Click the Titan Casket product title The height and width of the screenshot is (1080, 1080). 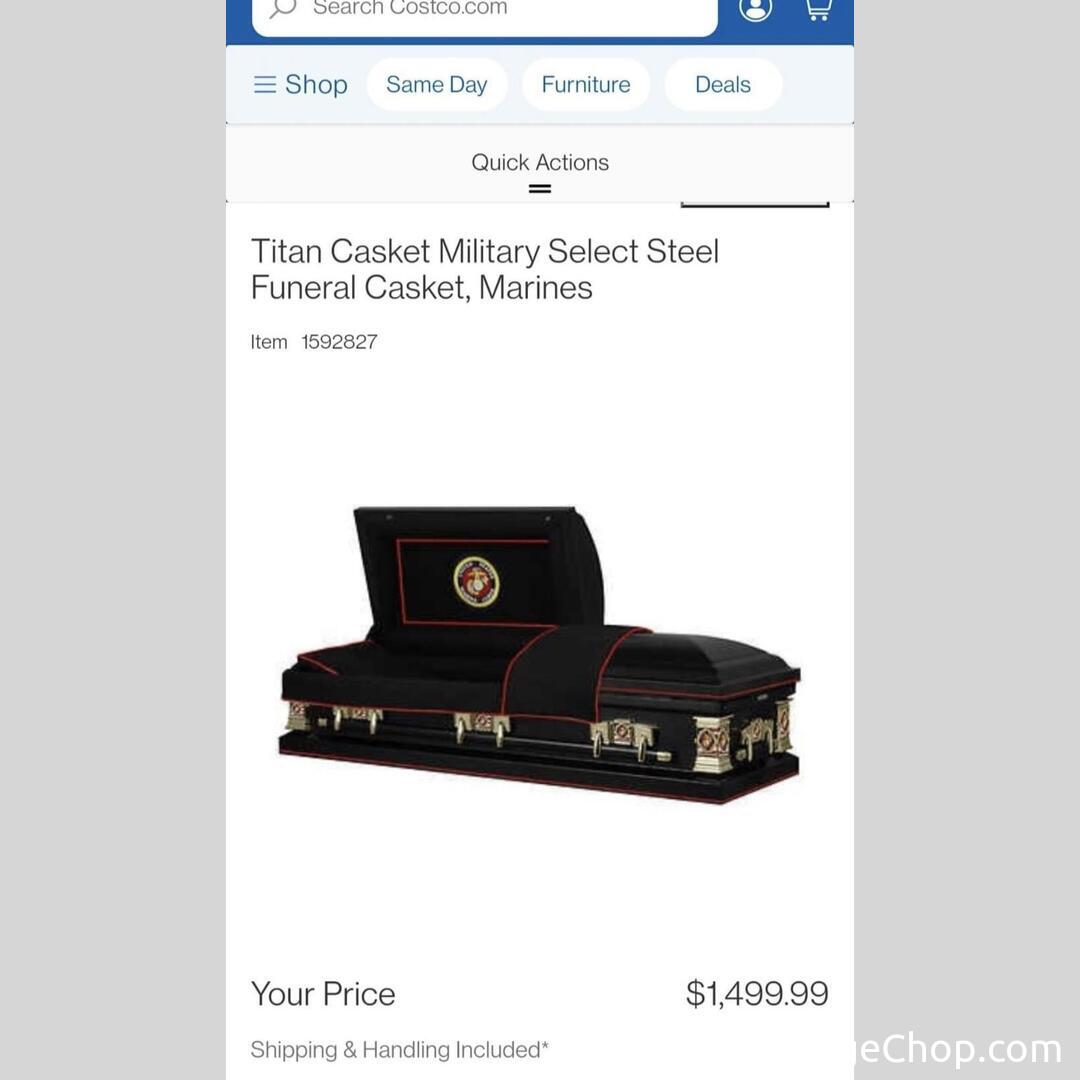[x=485, y=269]
